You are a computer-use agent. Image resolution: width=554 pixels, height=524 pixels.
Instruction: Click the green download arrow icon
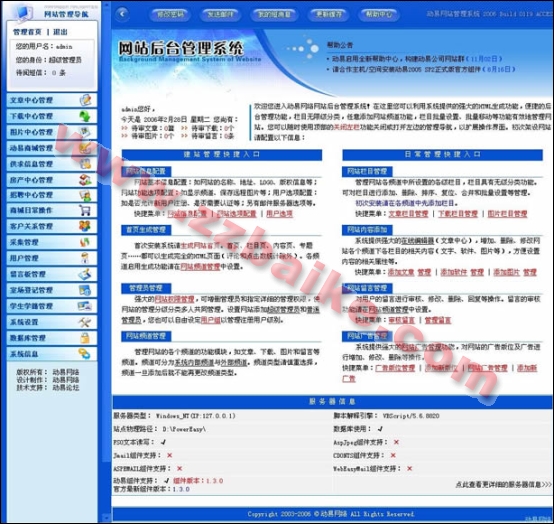tap(85, 116)
